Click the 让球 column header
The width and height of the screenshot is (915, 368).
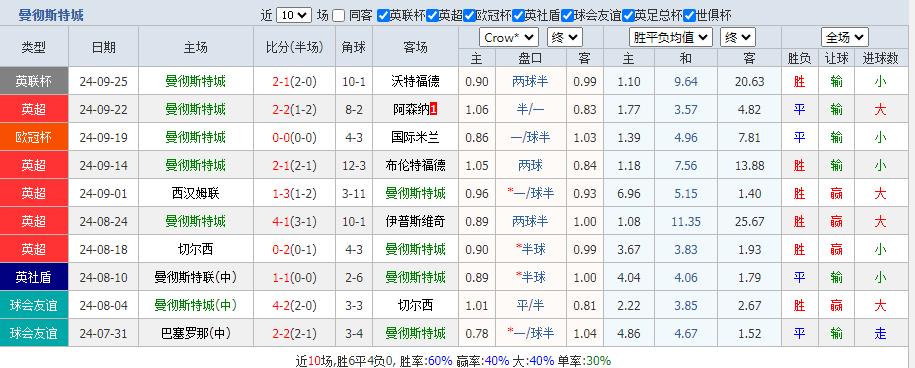pyautogui.click(x=836, y=58)
